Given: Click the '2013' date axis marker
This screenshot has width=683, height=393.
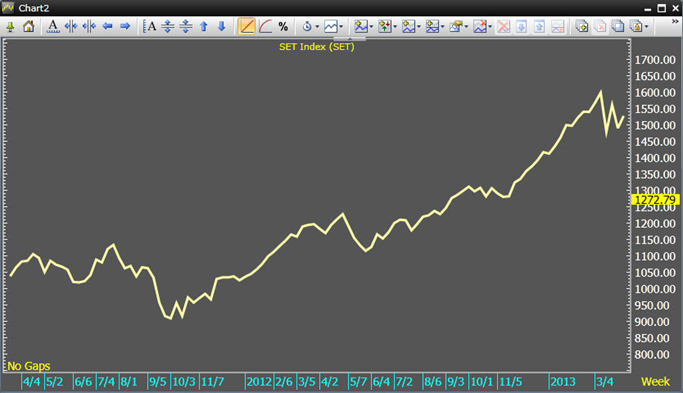Looking at the screenshot, I should (x=563, y=382).
